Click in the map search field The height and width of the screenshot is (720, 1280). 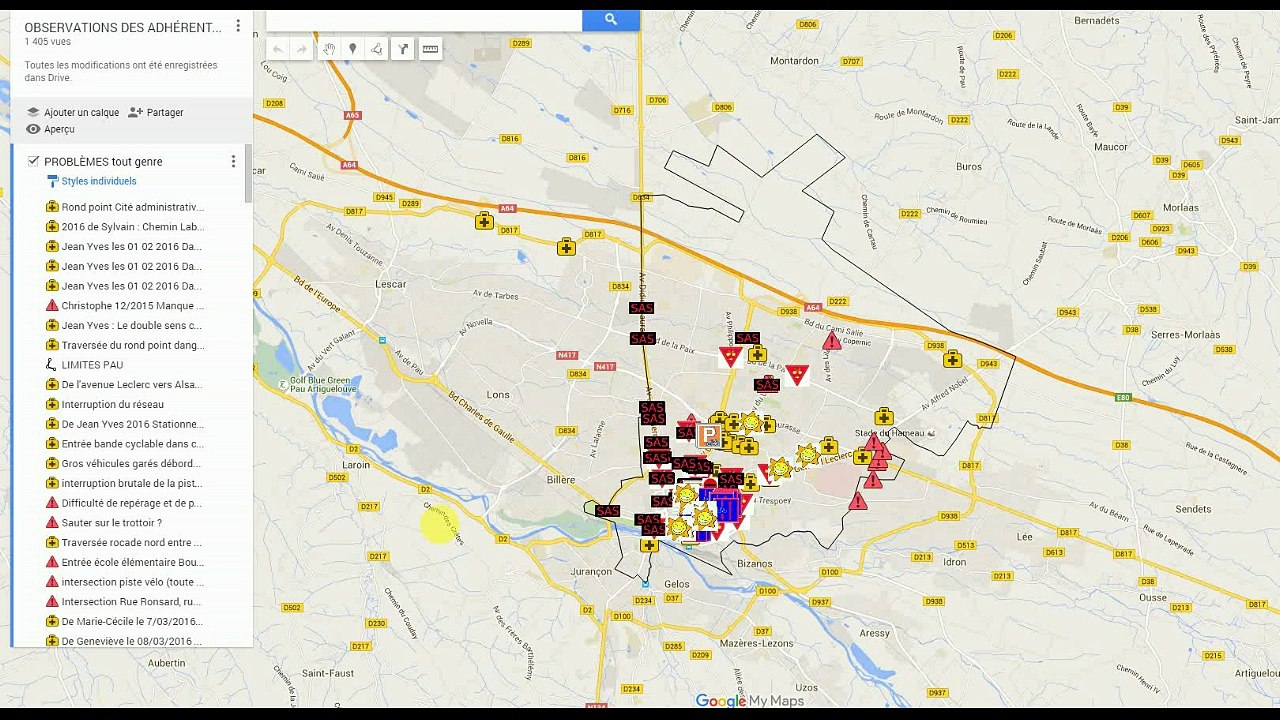click(x=424, y=19)
